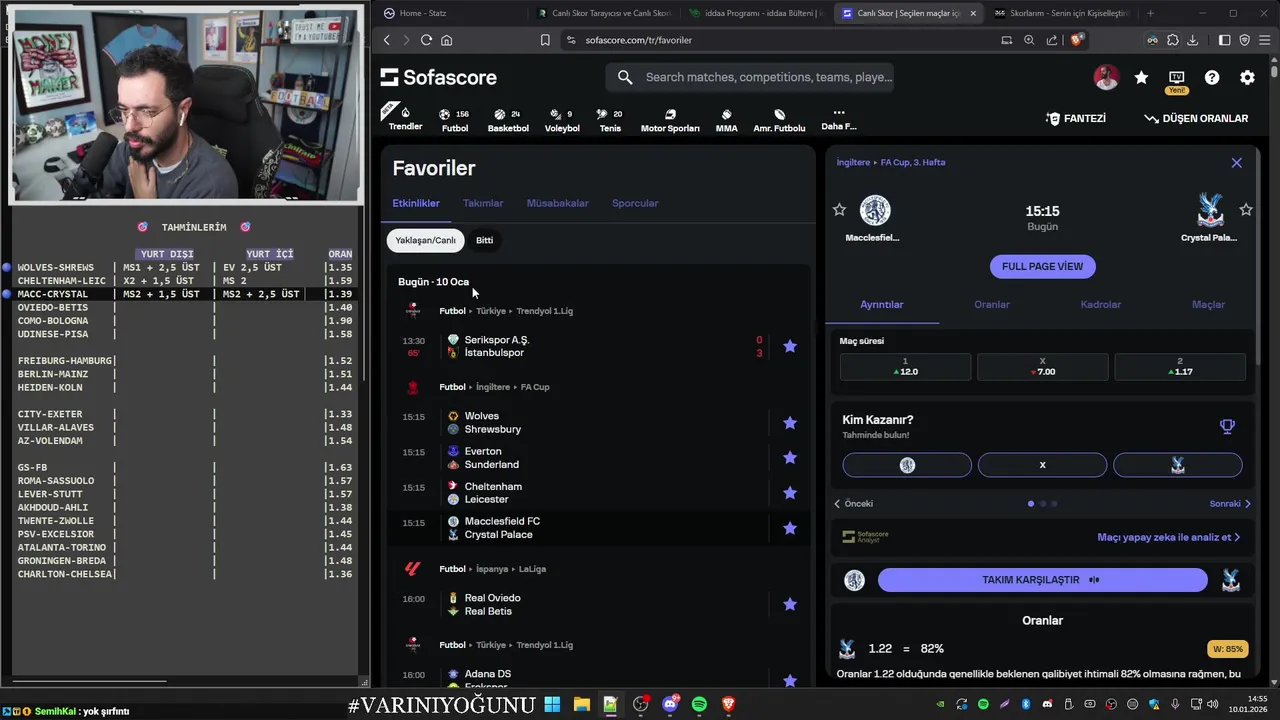The image size is (1280, 720).
Task: Switch to the Home - Statz browser tab
Action: (x=452, y=13)
